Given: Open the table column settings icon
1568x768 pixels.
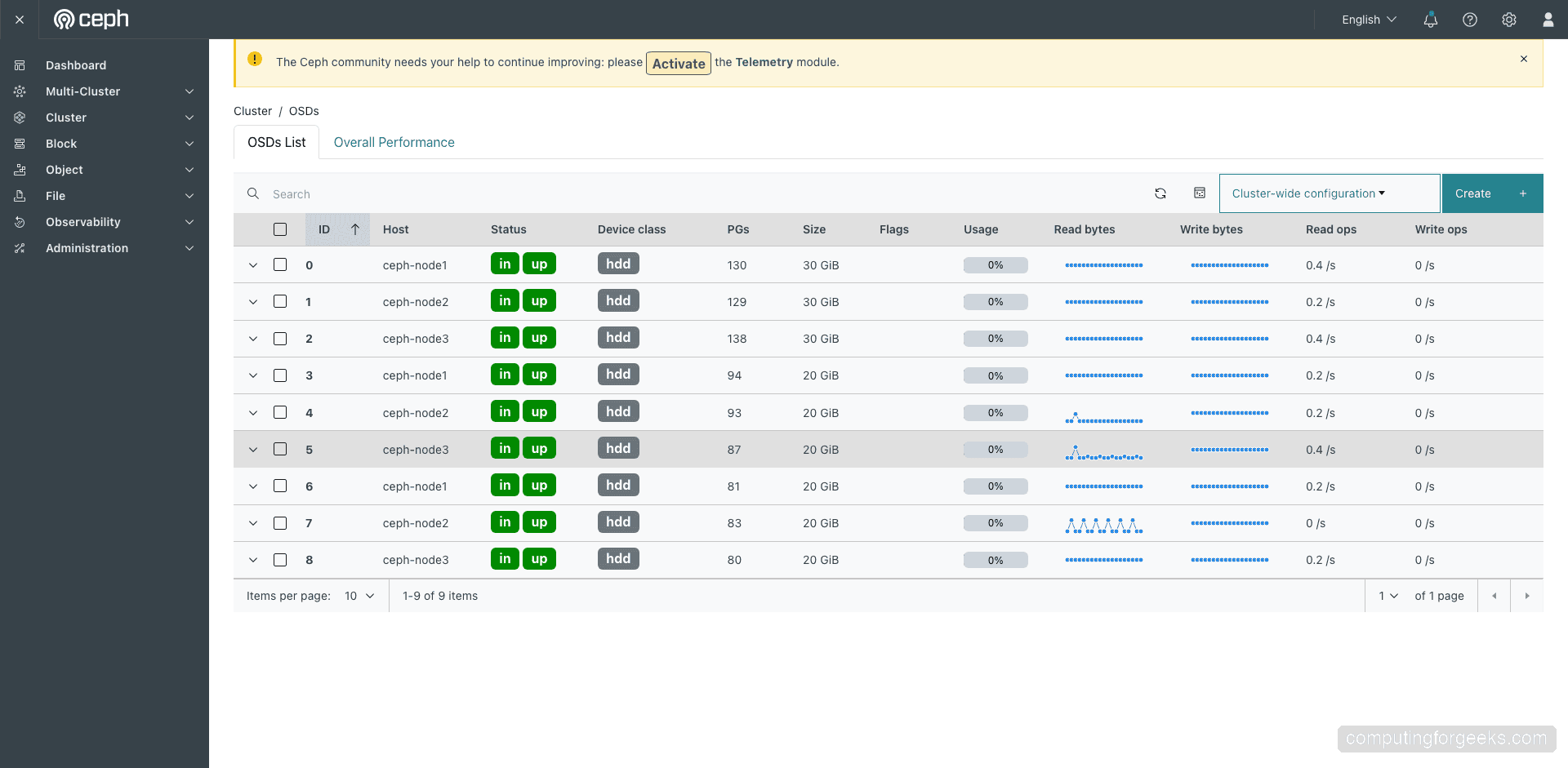Looking at the screenshot, I should (1200, 193).
